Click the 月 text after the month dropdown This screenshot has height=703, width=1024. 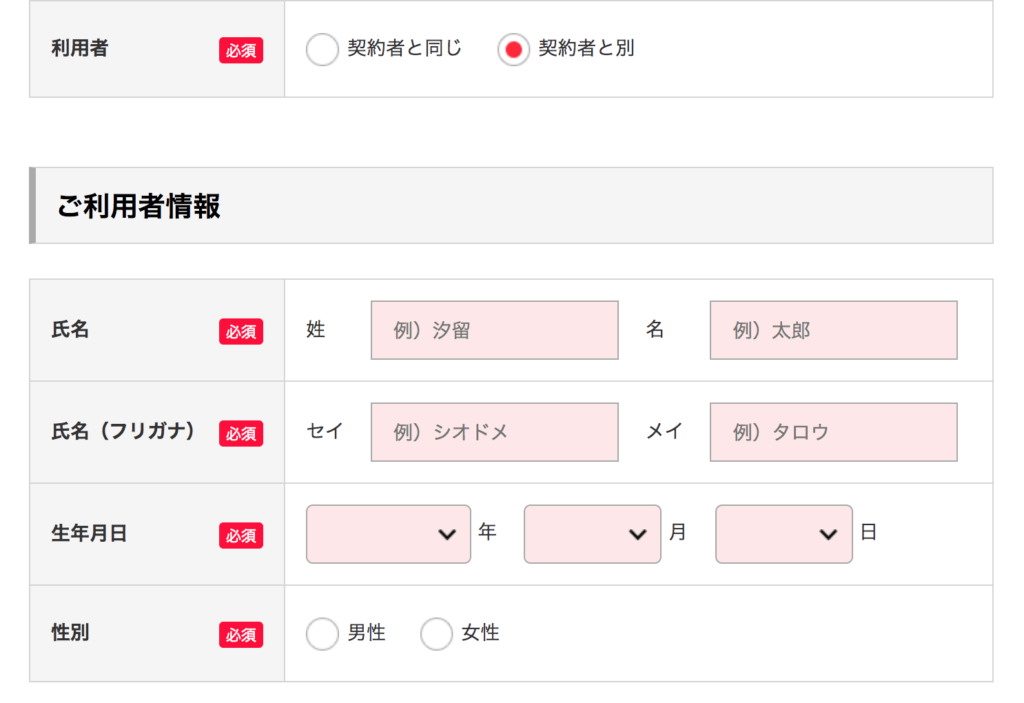tap(678, 532)
